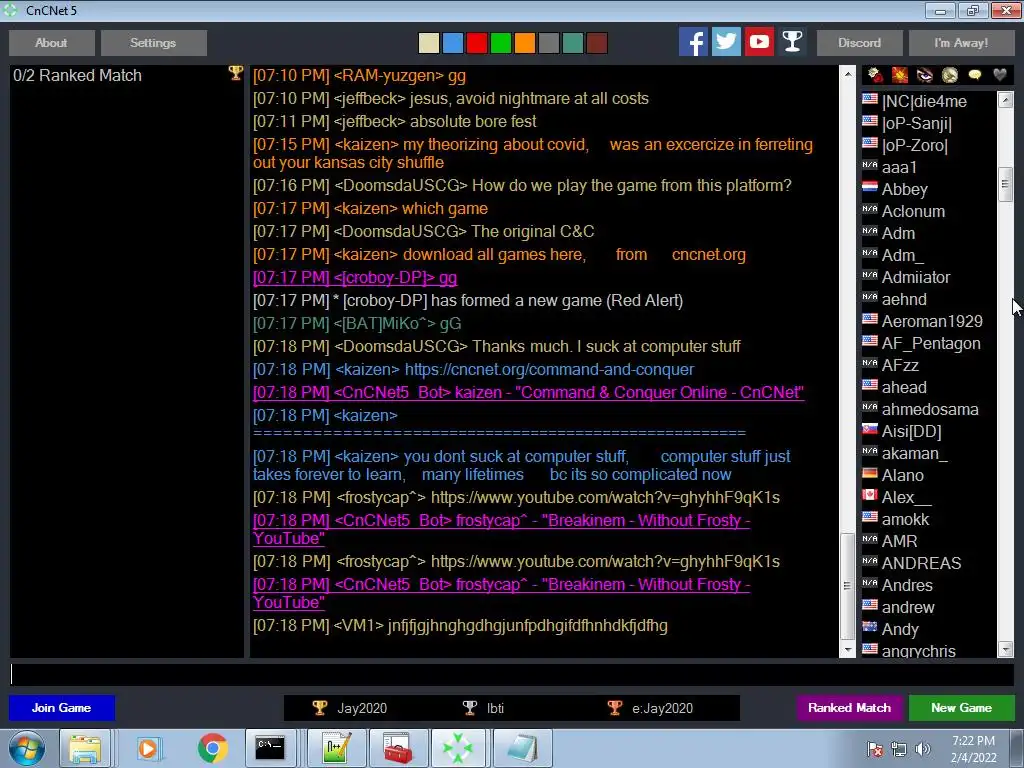Pick the green chat color swatch

click(501, 43)
